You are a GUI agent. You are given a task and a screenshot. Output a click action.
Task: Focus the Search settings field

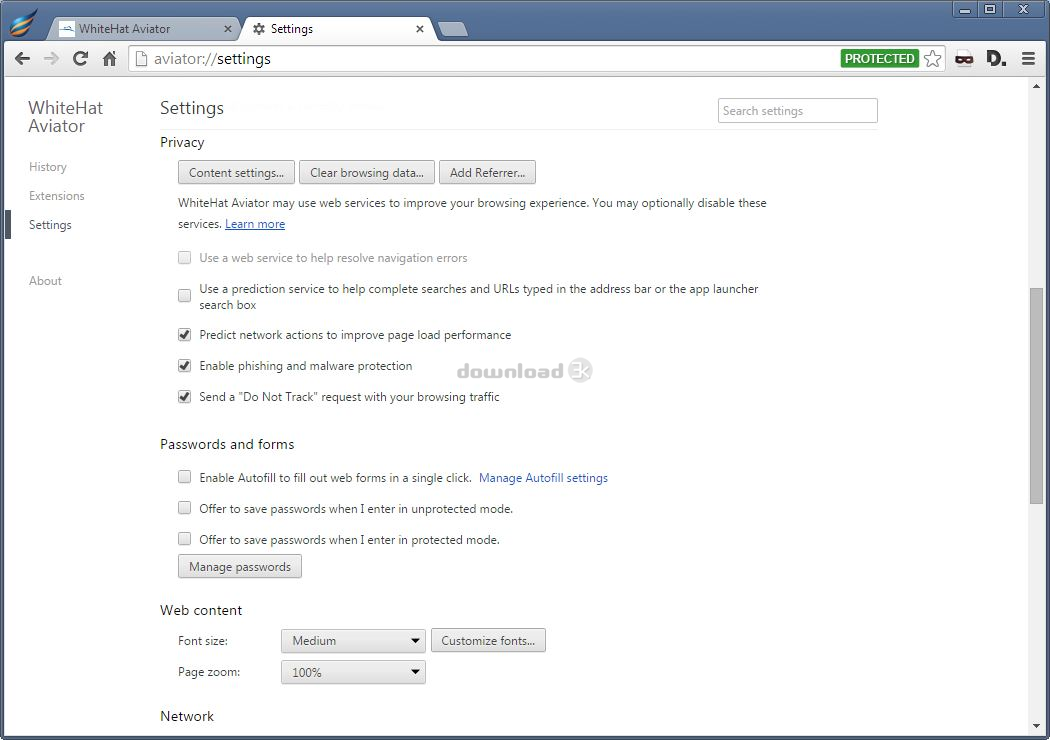[798, 110]
